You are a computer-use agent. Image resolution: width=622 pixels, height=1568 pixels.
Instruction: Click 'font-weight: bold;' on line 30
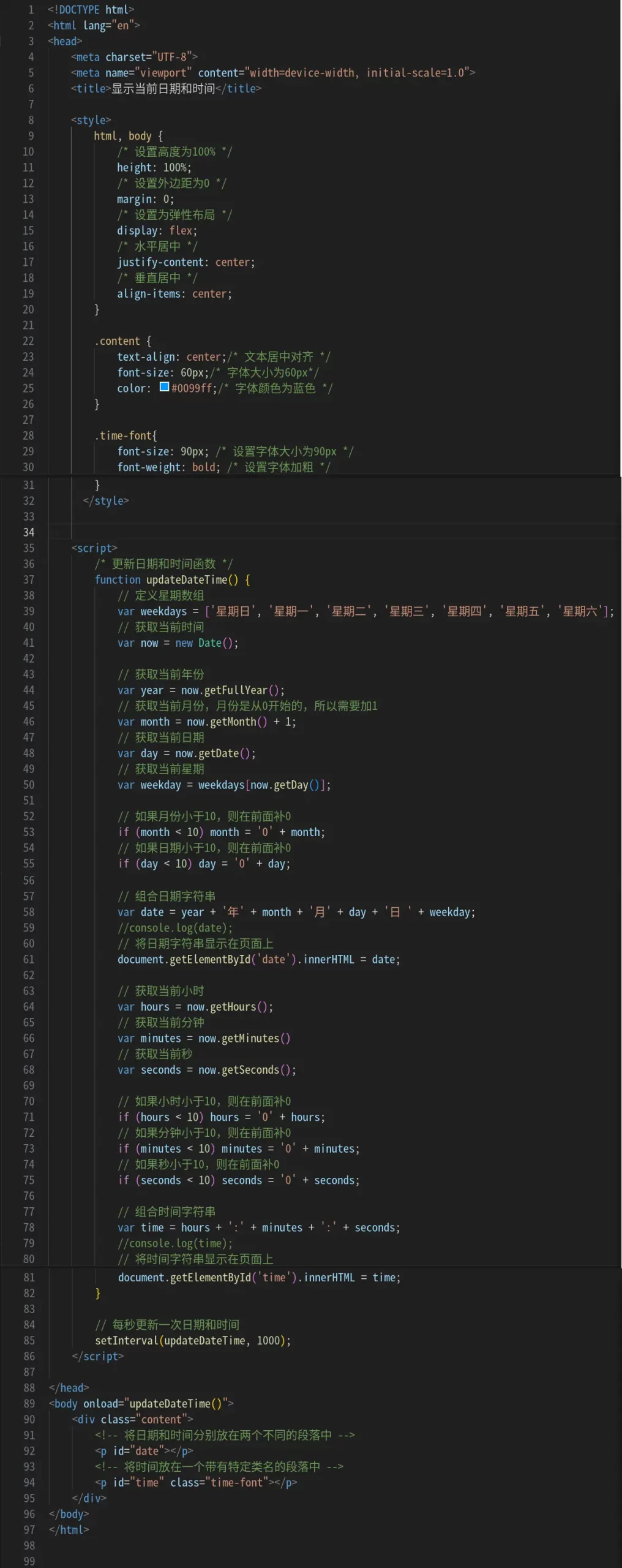click(169, 467)
